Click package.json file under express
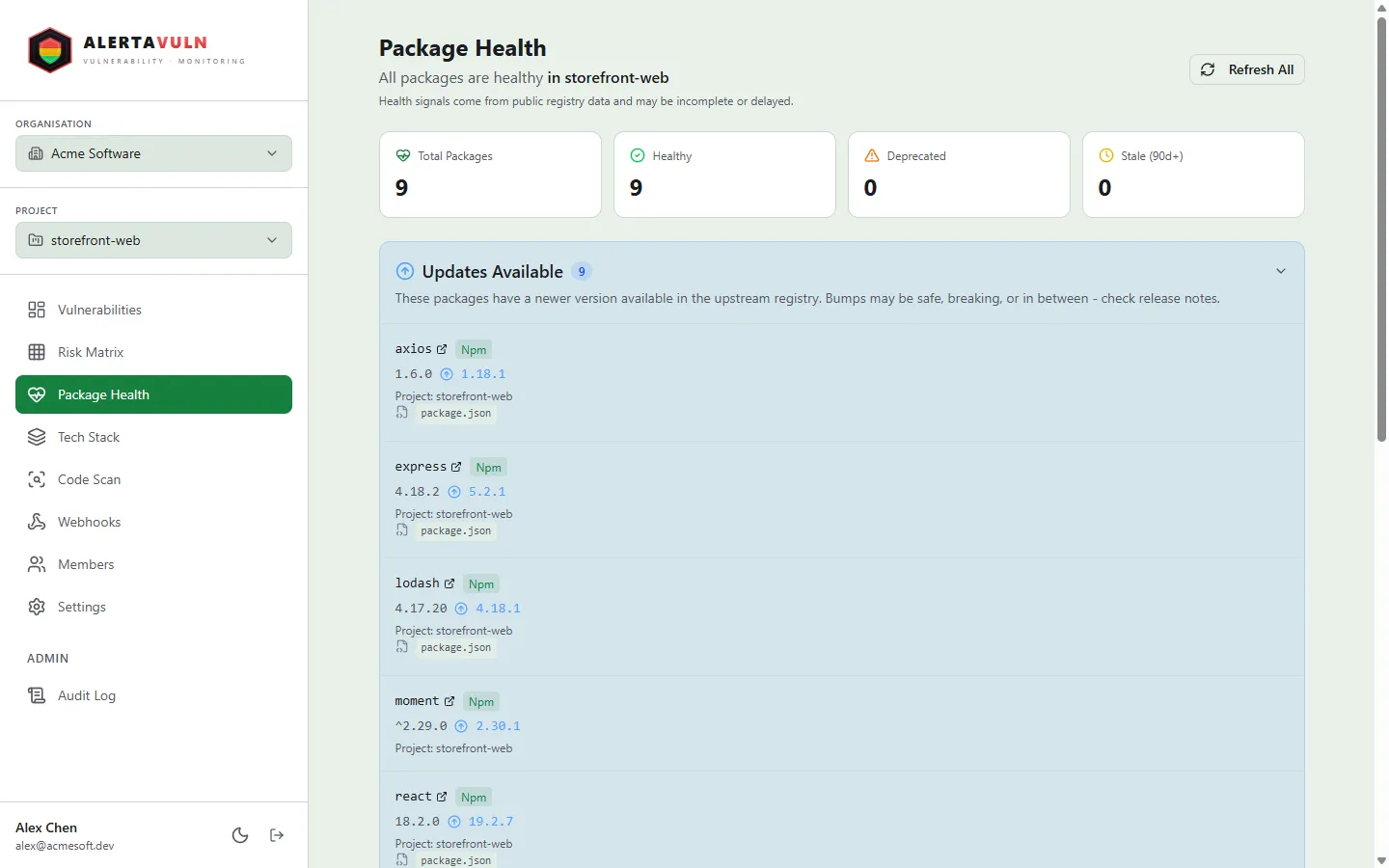Viewport: 1389px width, 868px height. tap(456, 530)
